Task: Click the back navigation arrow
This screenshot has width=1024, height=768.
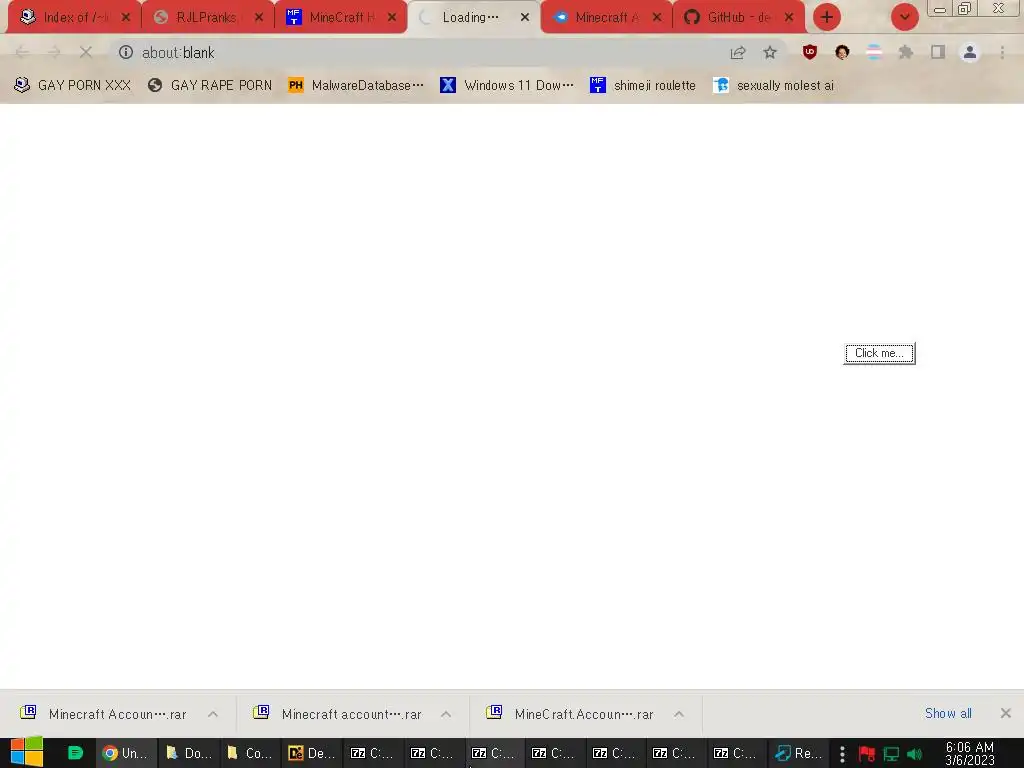Action: (22, 52)
